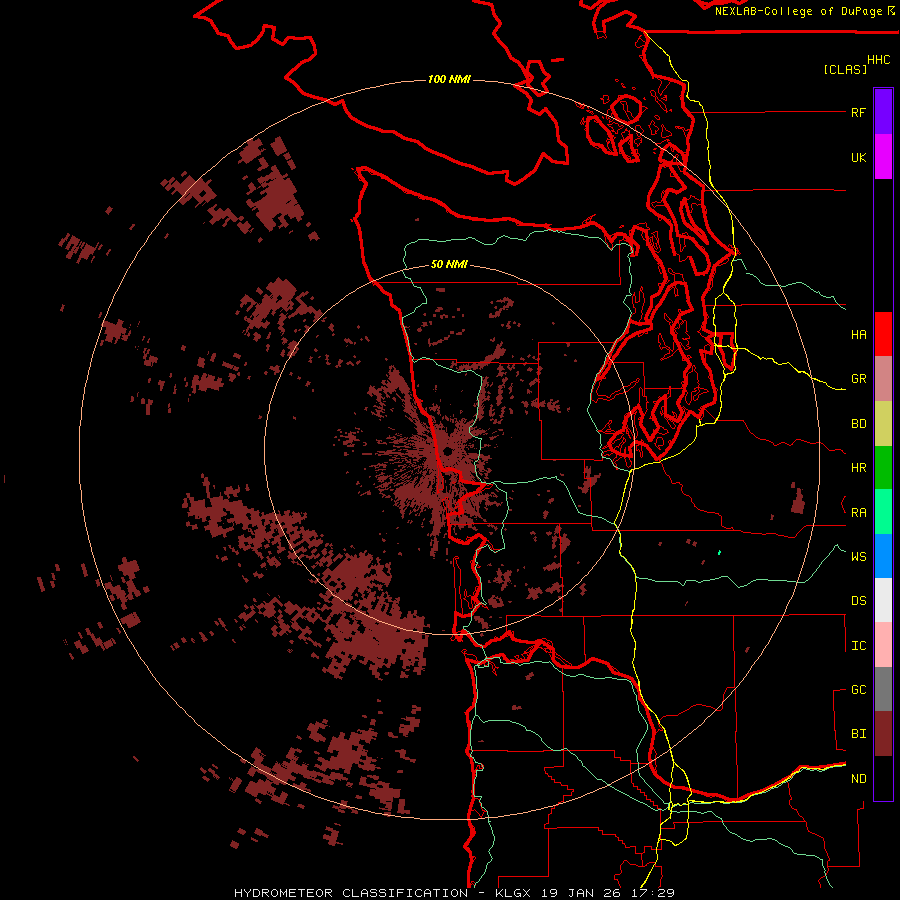Click the WS legend label
Screen dimensions: 900x900
click(858, 557)
